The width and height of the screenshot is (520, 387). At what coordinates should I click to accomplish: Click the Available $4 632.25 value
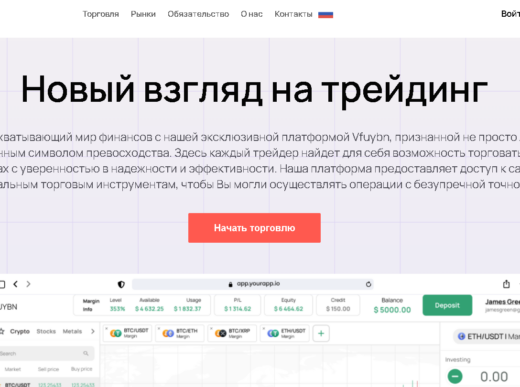pyautogui.click(x=149, y=309)
